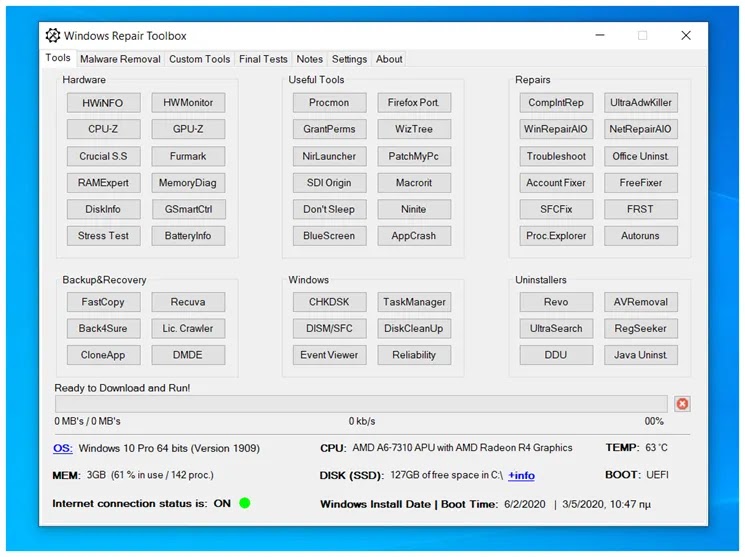Click the AppCrash button
Image resolution: width=745 pixels, height=557 pixels.
point(414,236)
